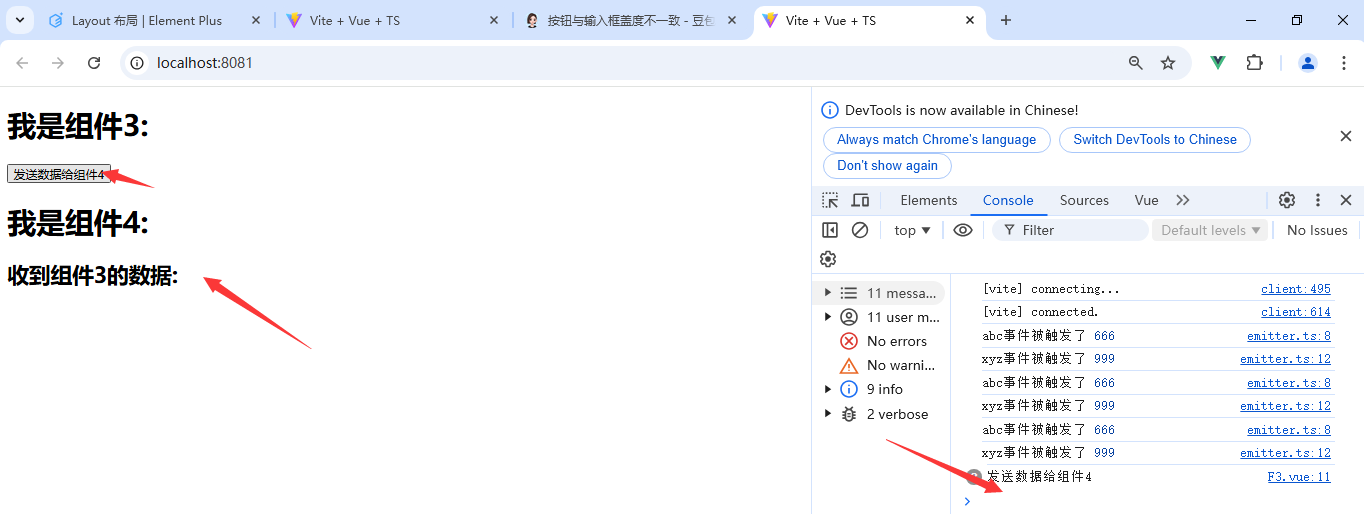Open the client:495 source link
The image size is (1364, 514).
[1296, 289]
